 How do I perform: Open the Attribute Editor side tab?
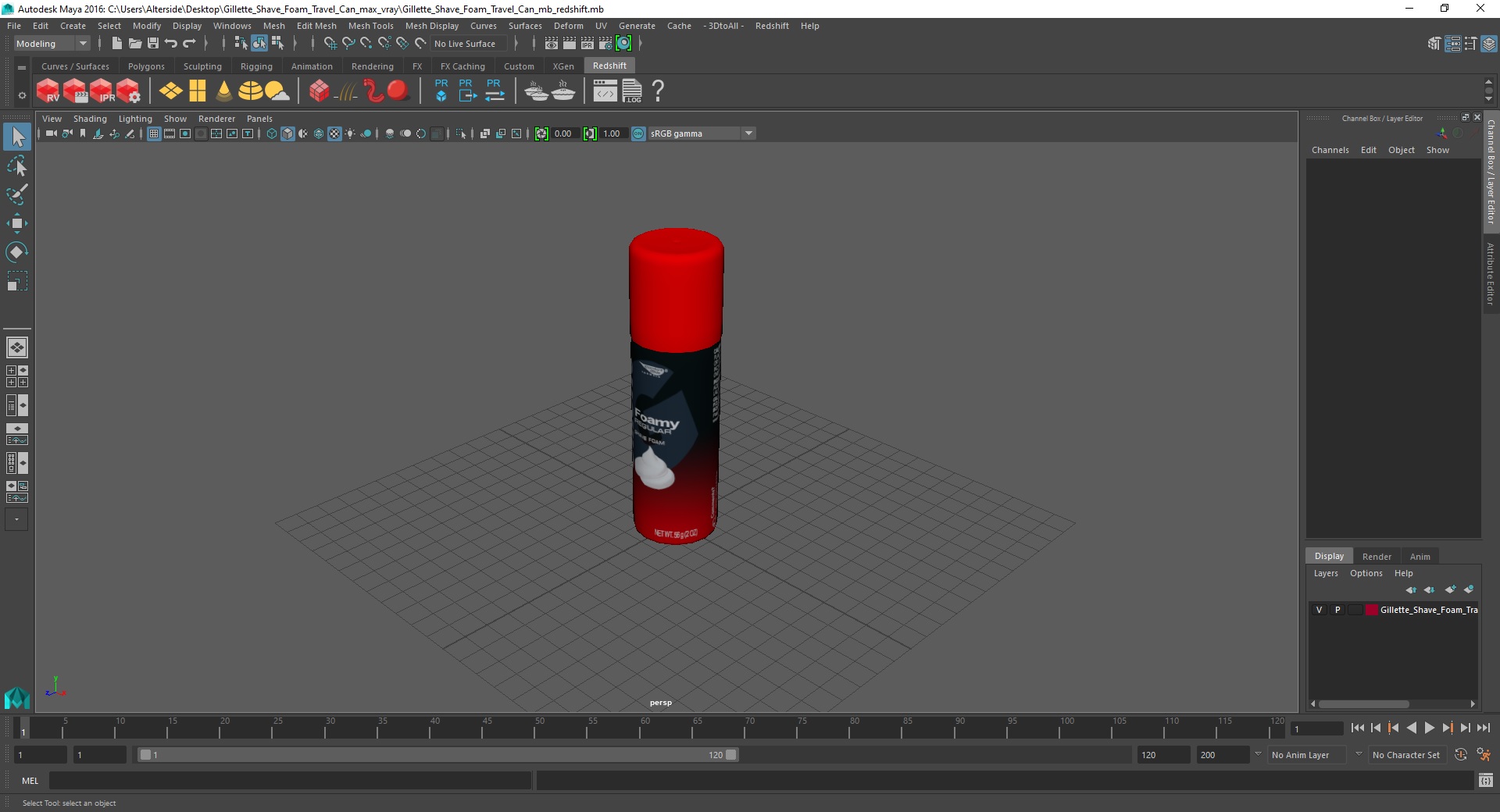(1491, 273)
